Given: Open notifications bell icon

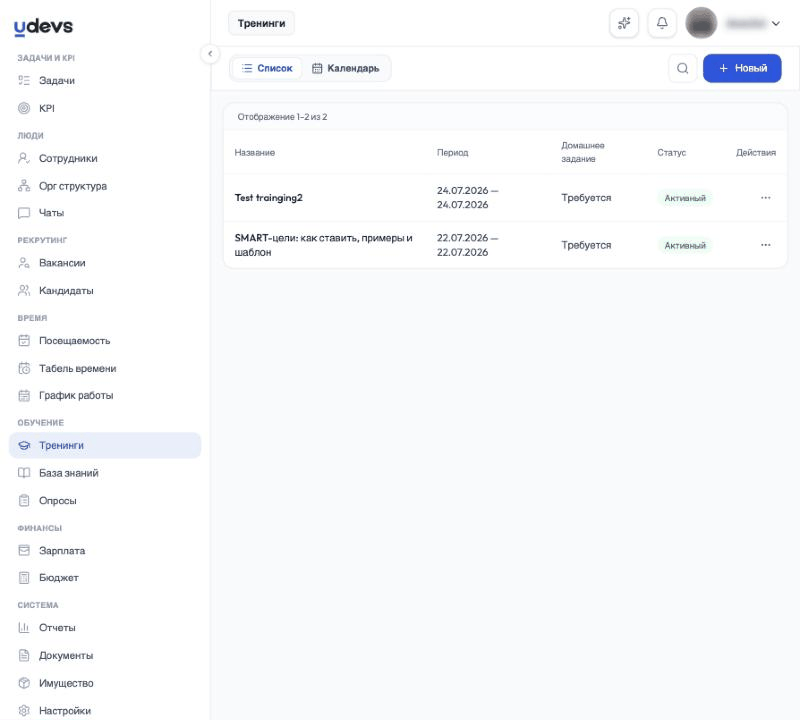Looking at the screenshot, I should 662,23.
